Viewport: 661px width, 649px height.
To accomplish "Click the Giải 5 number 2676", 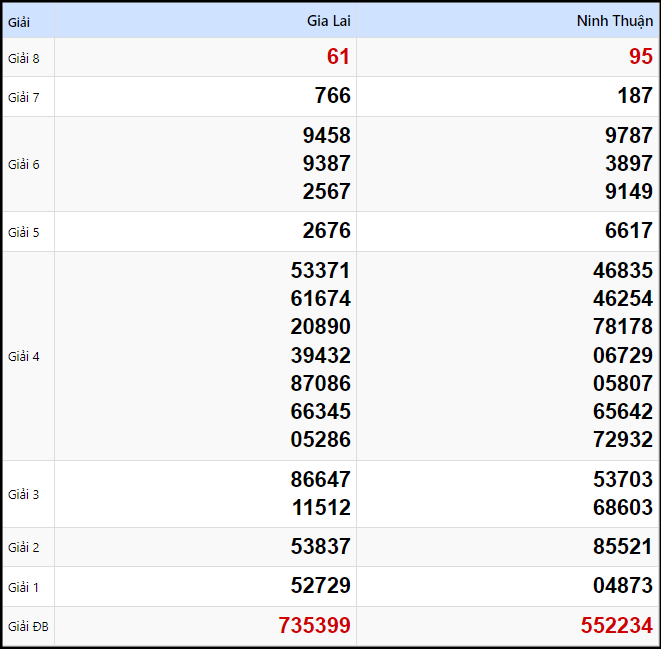I will [x=326, y=231].
